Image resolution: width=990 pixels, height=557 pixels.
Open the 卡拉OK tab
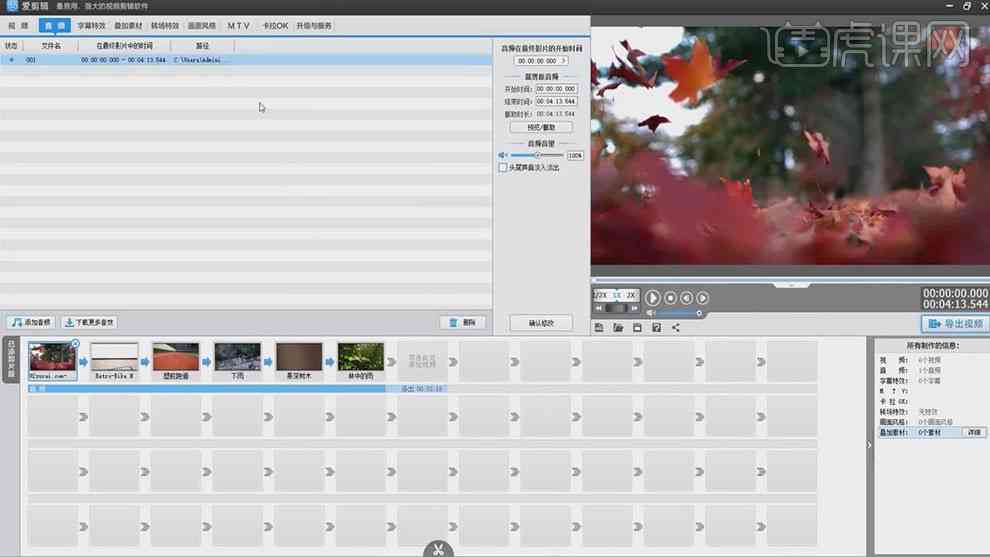click(275, 26)
